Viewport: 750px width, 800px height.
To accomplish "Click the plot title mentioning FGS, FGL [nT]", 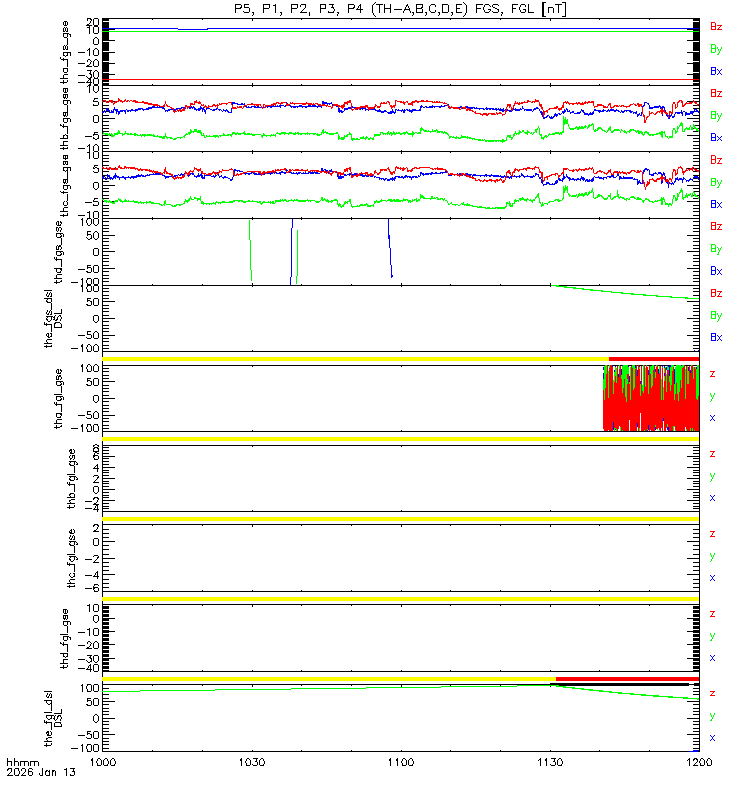I will [x=400, y=9].
